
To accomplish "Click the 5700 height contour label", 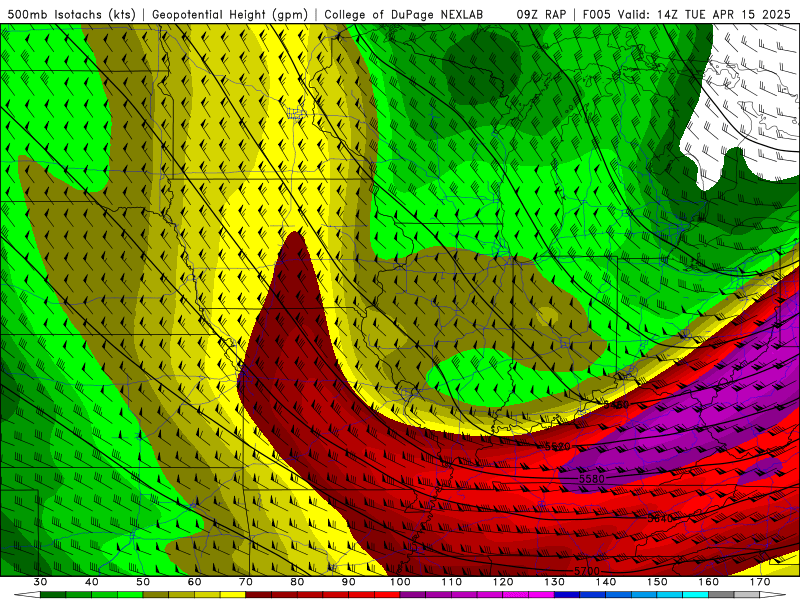I will click(x=587, y=571).
